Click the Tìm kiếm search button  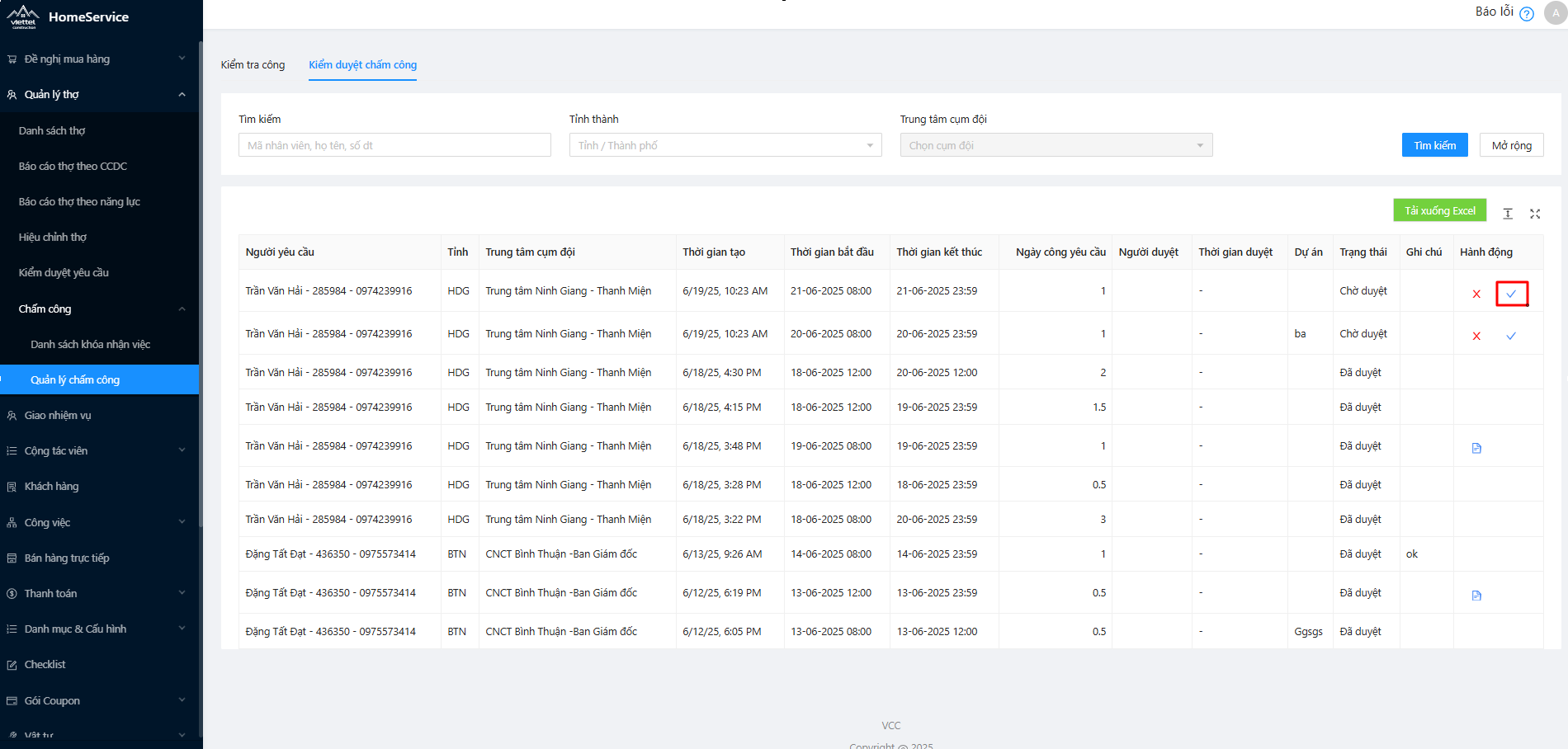[x=1435, y=145]
